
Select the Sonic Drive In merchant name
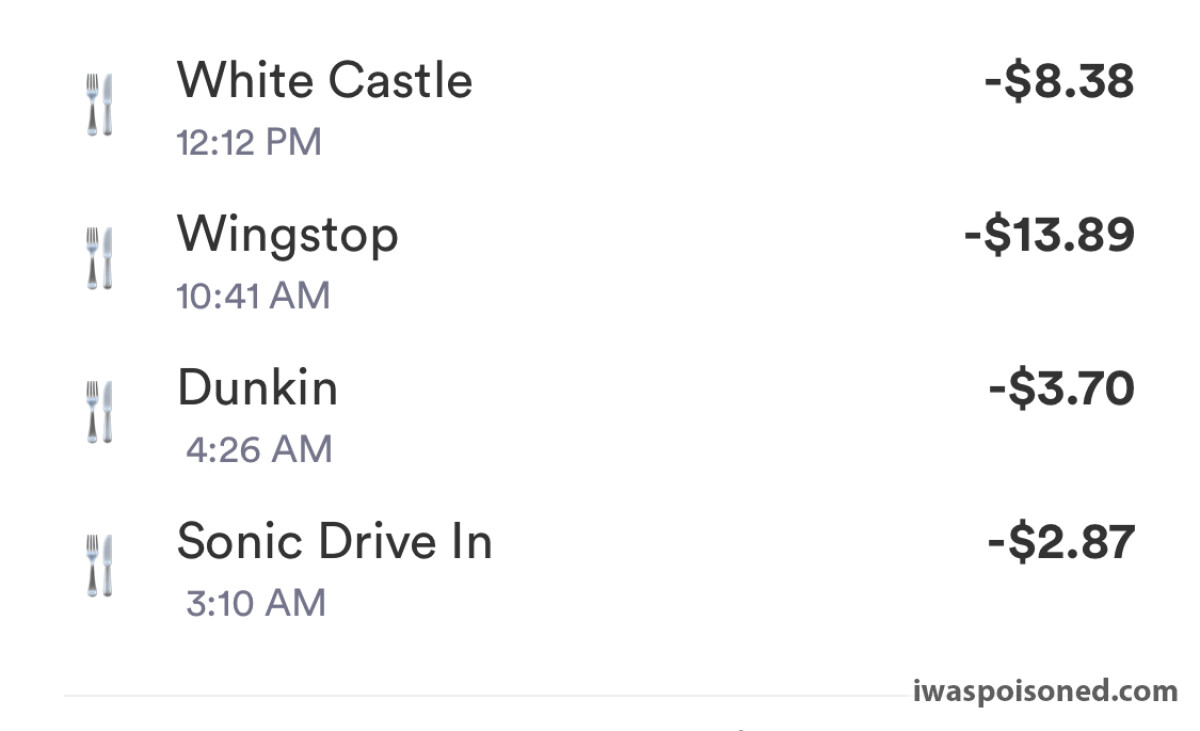pyautogui.click(x=335, y=541)
